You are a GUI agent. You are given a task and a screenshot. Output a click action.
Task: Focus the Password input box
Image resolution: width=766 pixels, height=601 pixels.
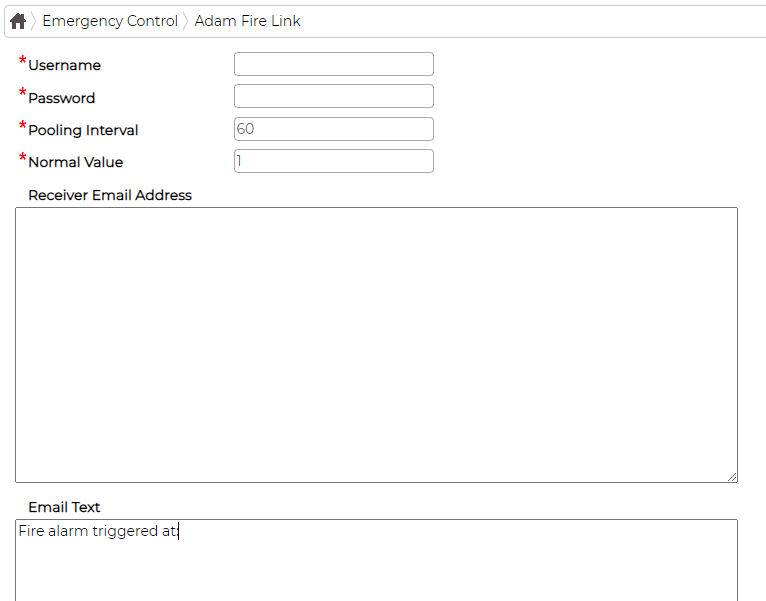[334, 96]
